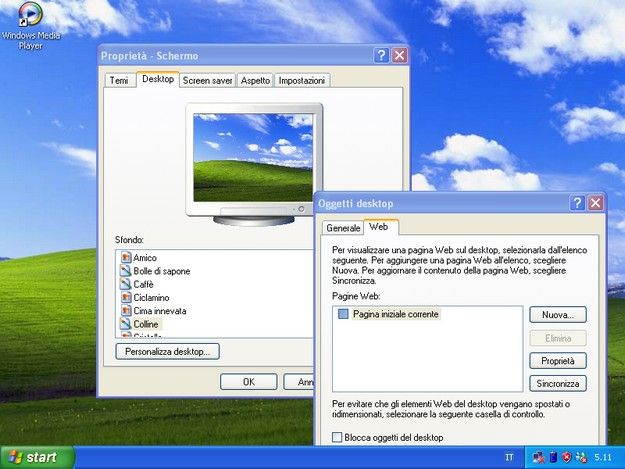Close the Proprietà - Schermo window
Viewport: 625px width, 469px height.
pos(400,55)
